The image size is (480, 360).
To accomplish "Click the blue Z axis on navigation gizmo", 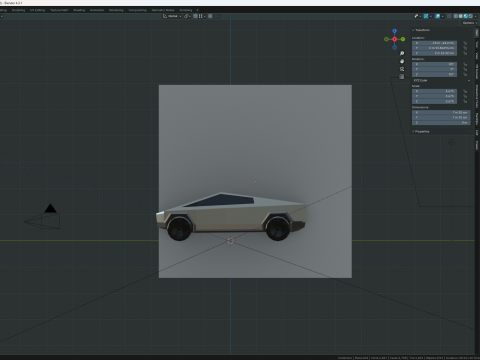I will pyautogui.click(x=394, y=31).
